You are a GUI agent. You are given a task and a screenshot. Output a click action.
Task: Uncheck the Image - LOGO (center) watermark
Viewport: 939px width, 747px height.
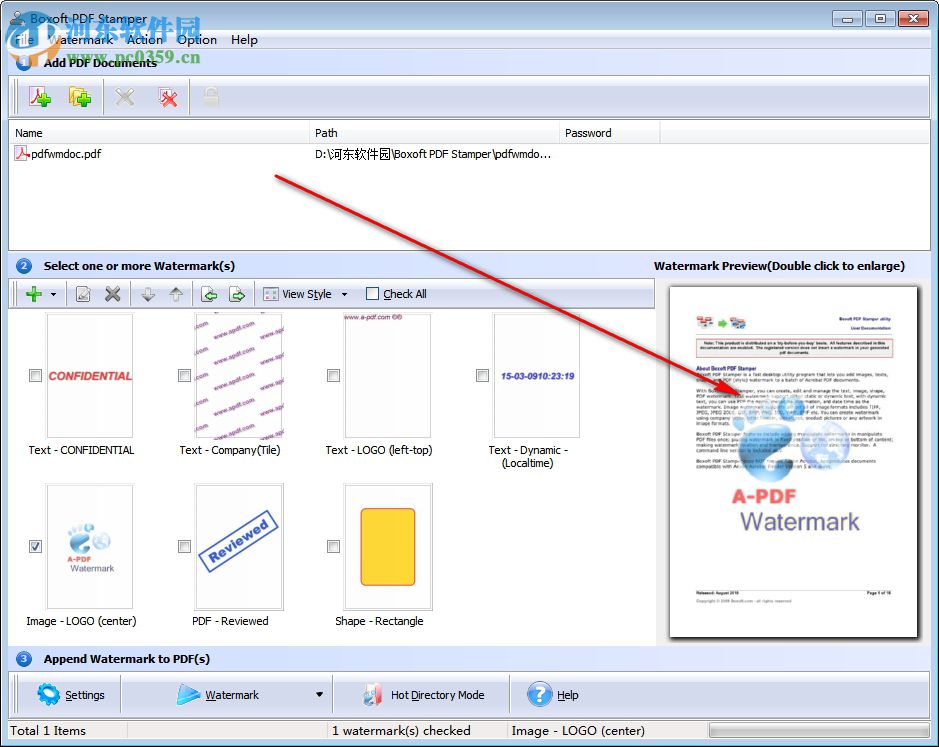coord(35,546)
